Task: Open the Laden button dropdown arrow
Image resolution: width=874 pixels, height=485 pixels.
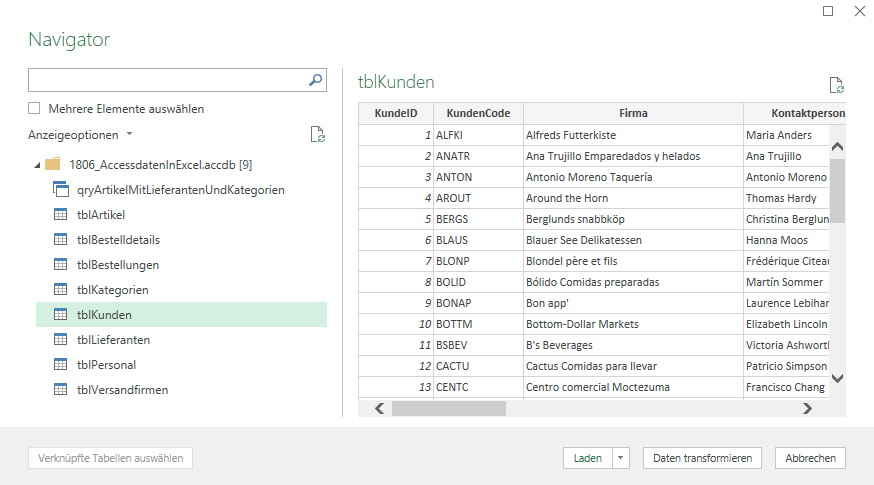Action: click(621, 458)
